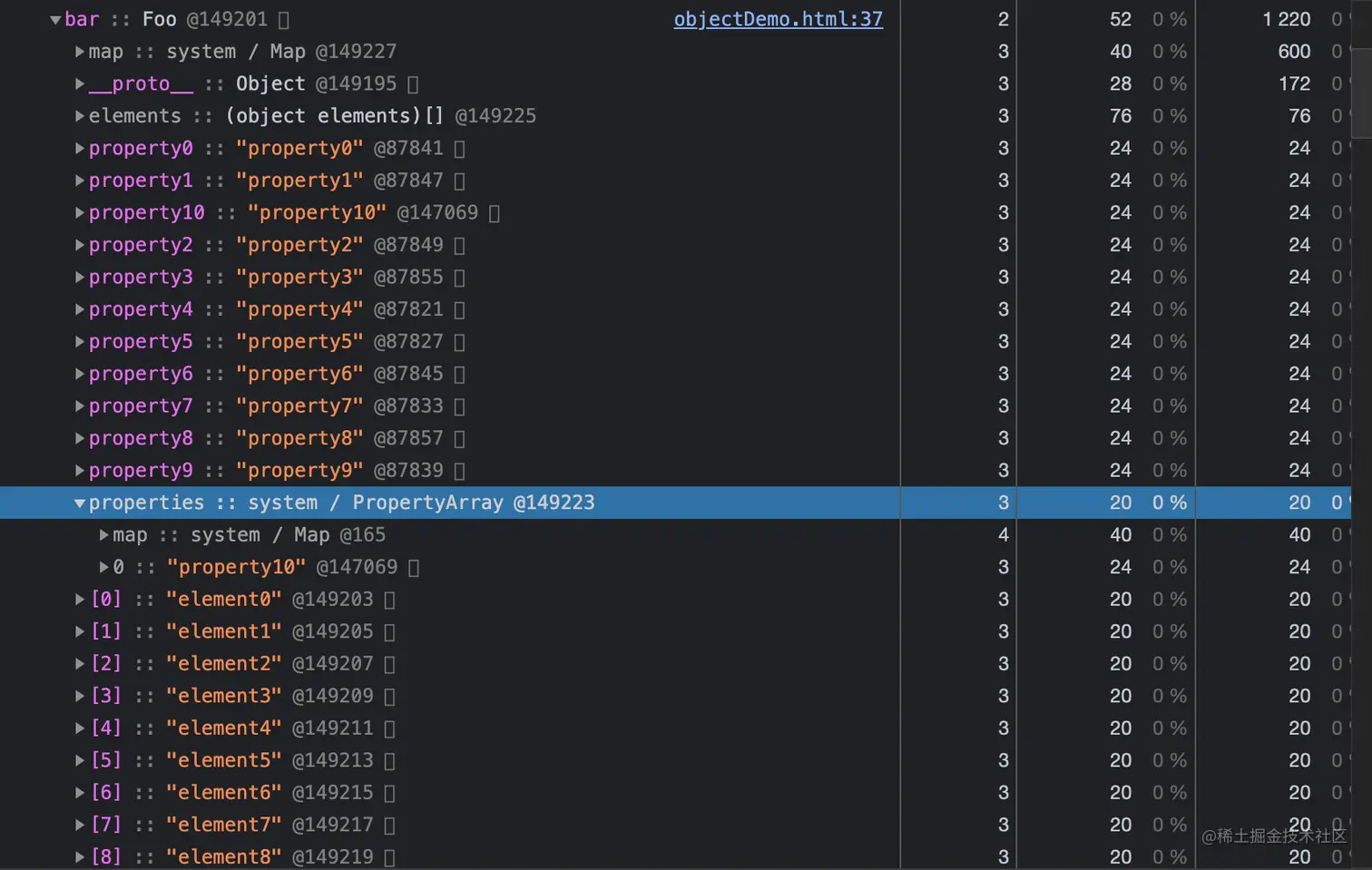Expand property8 entry
Image resolution: width=1372 pixels, height=870 pixels.
point(80,438)
